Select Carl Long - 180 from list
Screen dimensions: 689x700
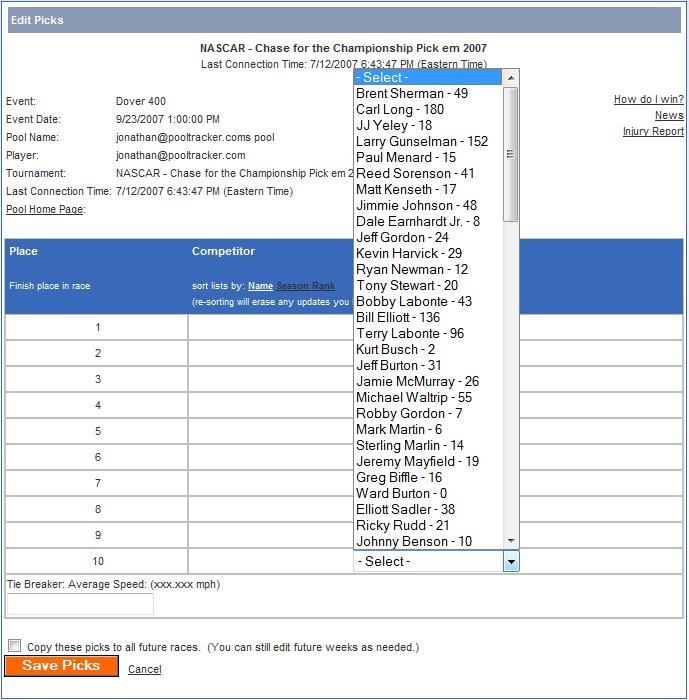click(x=428, y=109)
